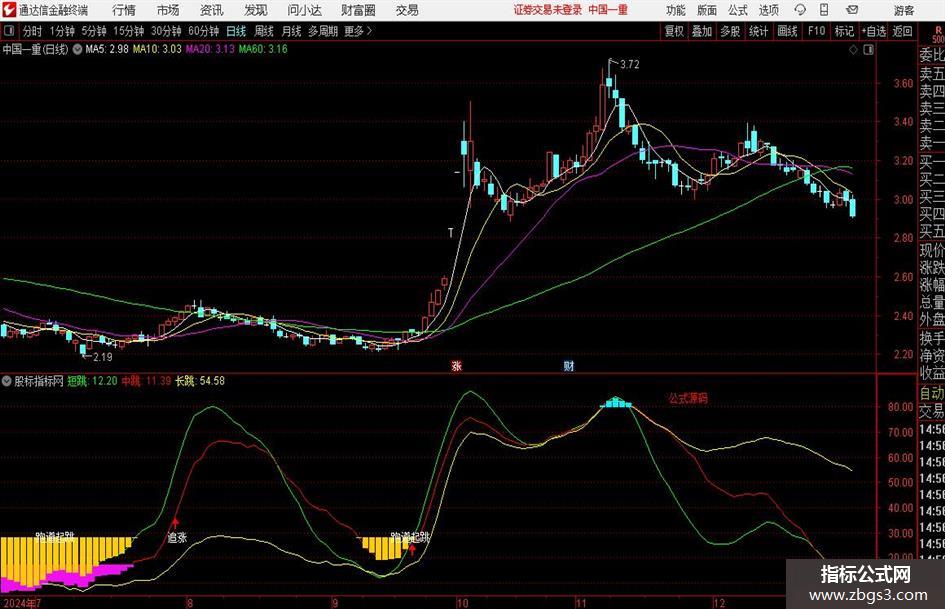
Task: Open the 功能 menu
Action: pyautogui.click(x=676, y=10)
